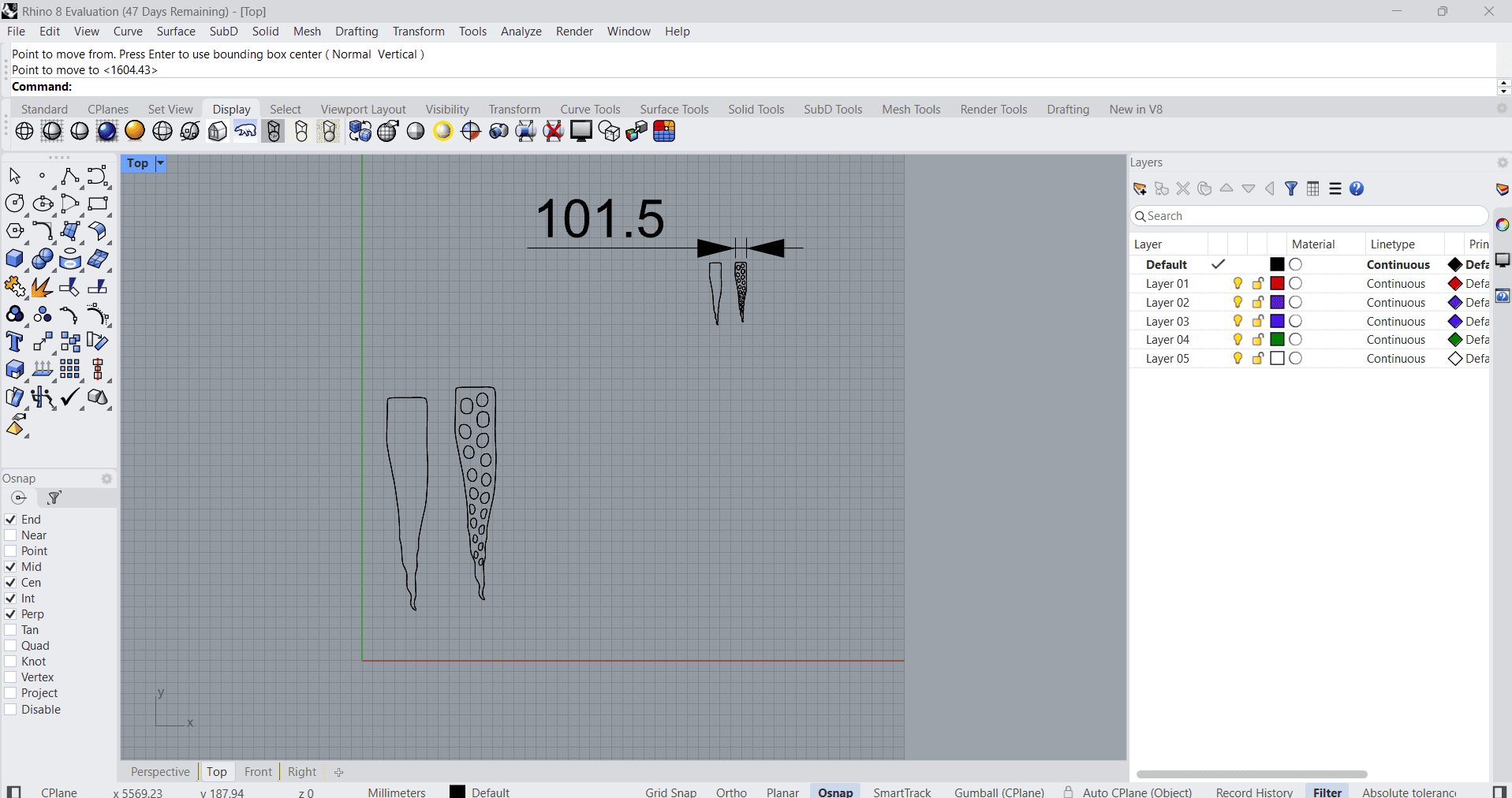Image resolution: width=1512 pixels, height=798 pixels.
Task: Turn off Layer 02 visibility lightbulb
Action: click(x=1238, y=303)
